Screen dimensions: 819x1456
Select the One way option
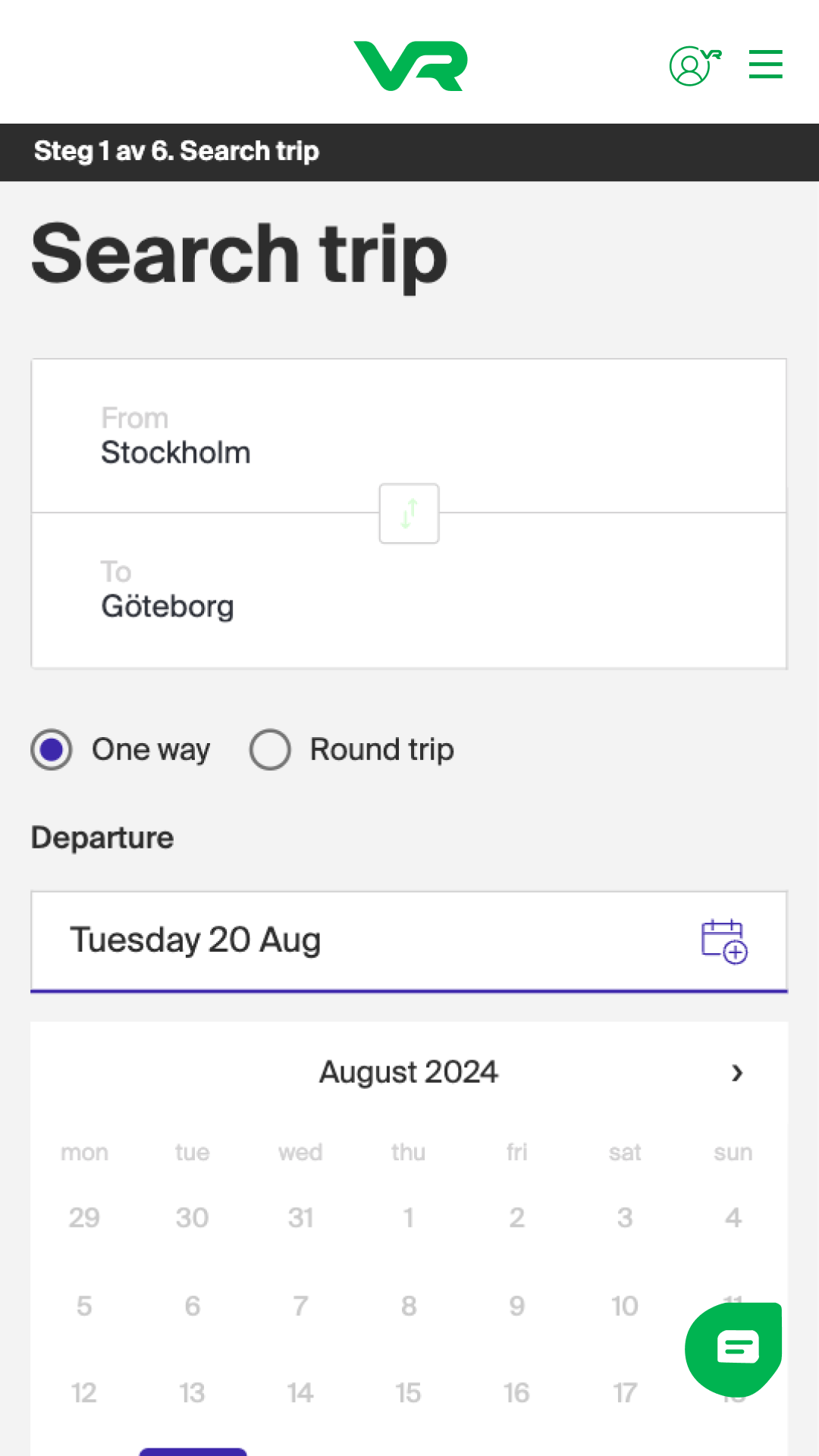pyautogui.click(x=52, y=750)
